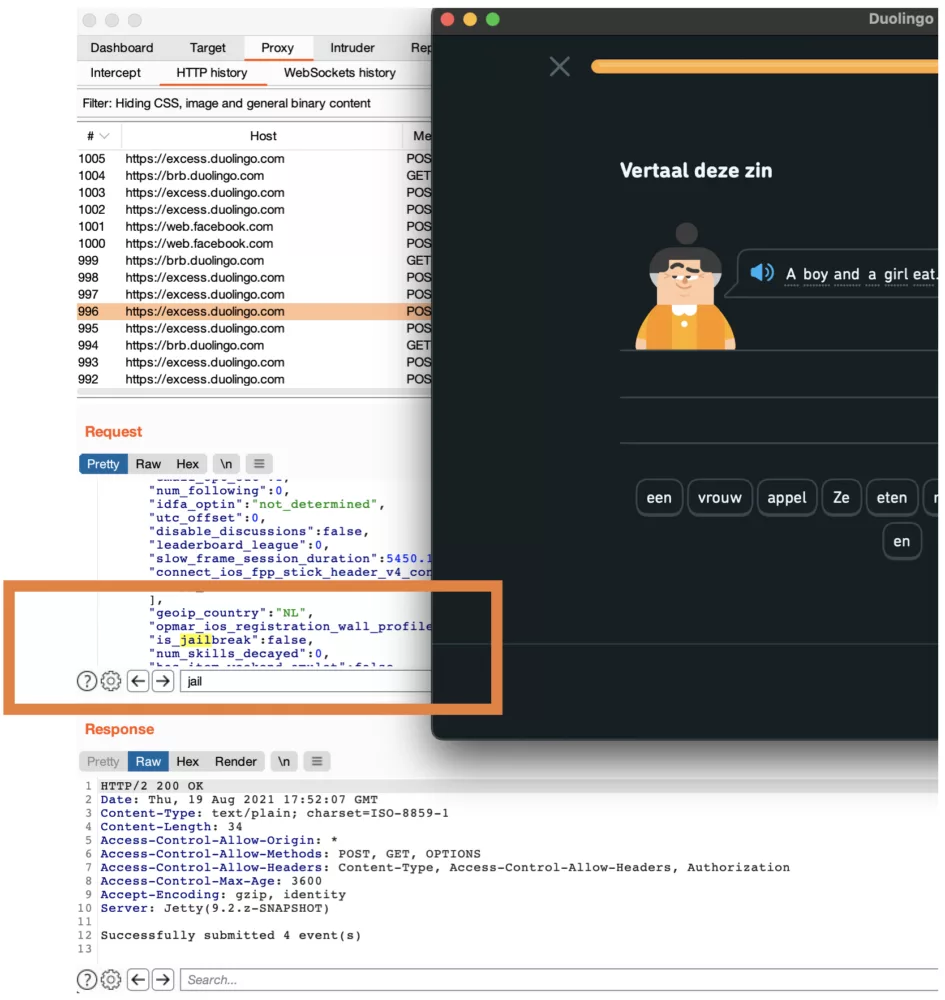The height and width of the screenshot is (1000, 945).
Task: Click the word 'girl' in the sentence
Action: [896, 274]
